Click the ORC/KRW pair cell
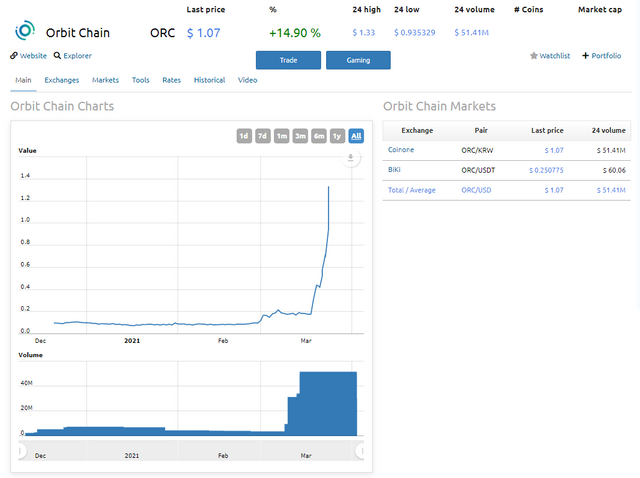Image resolution: width=640 pixels, height=478 pixels. coord(477,150)
